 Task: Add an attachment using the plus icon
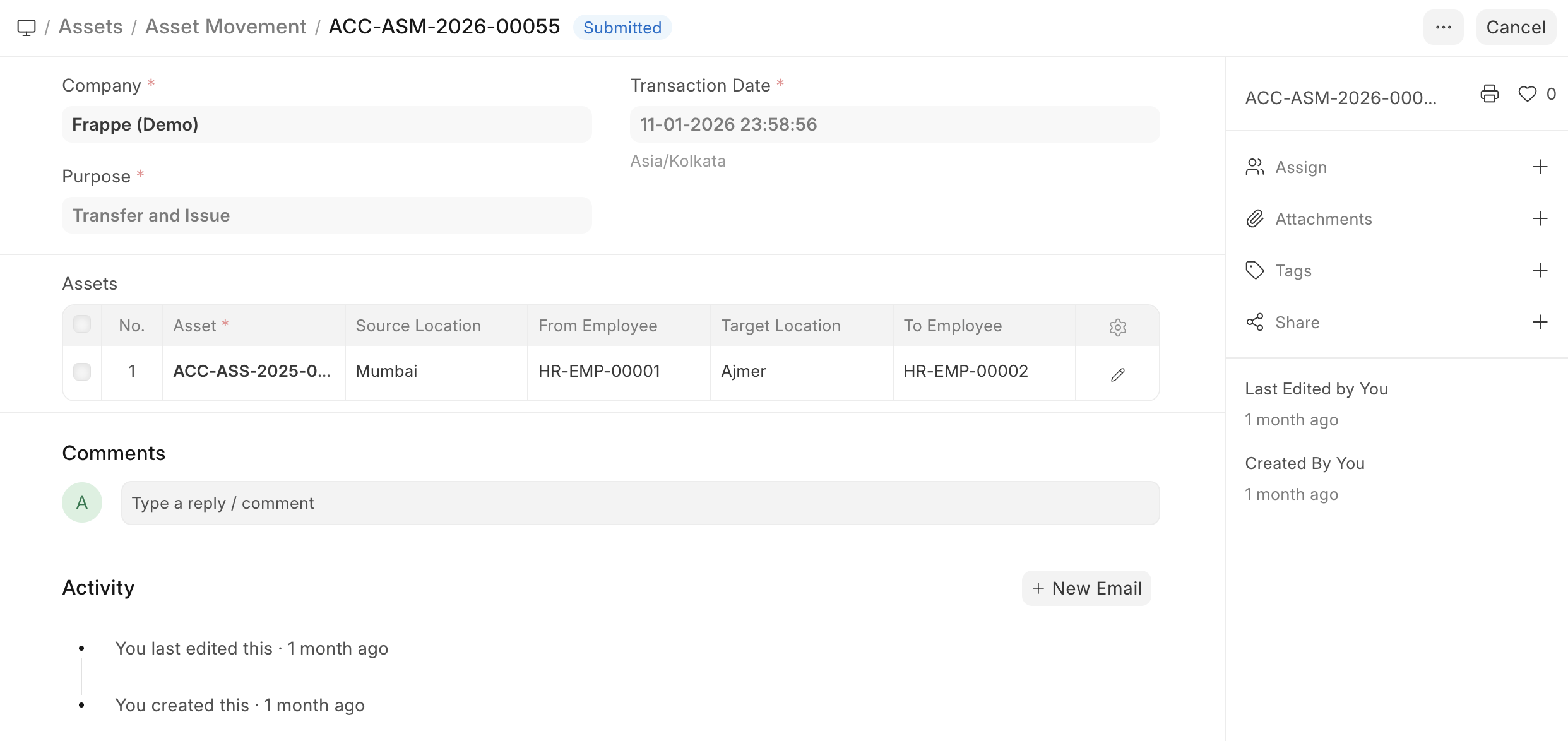click(1540, 219)
